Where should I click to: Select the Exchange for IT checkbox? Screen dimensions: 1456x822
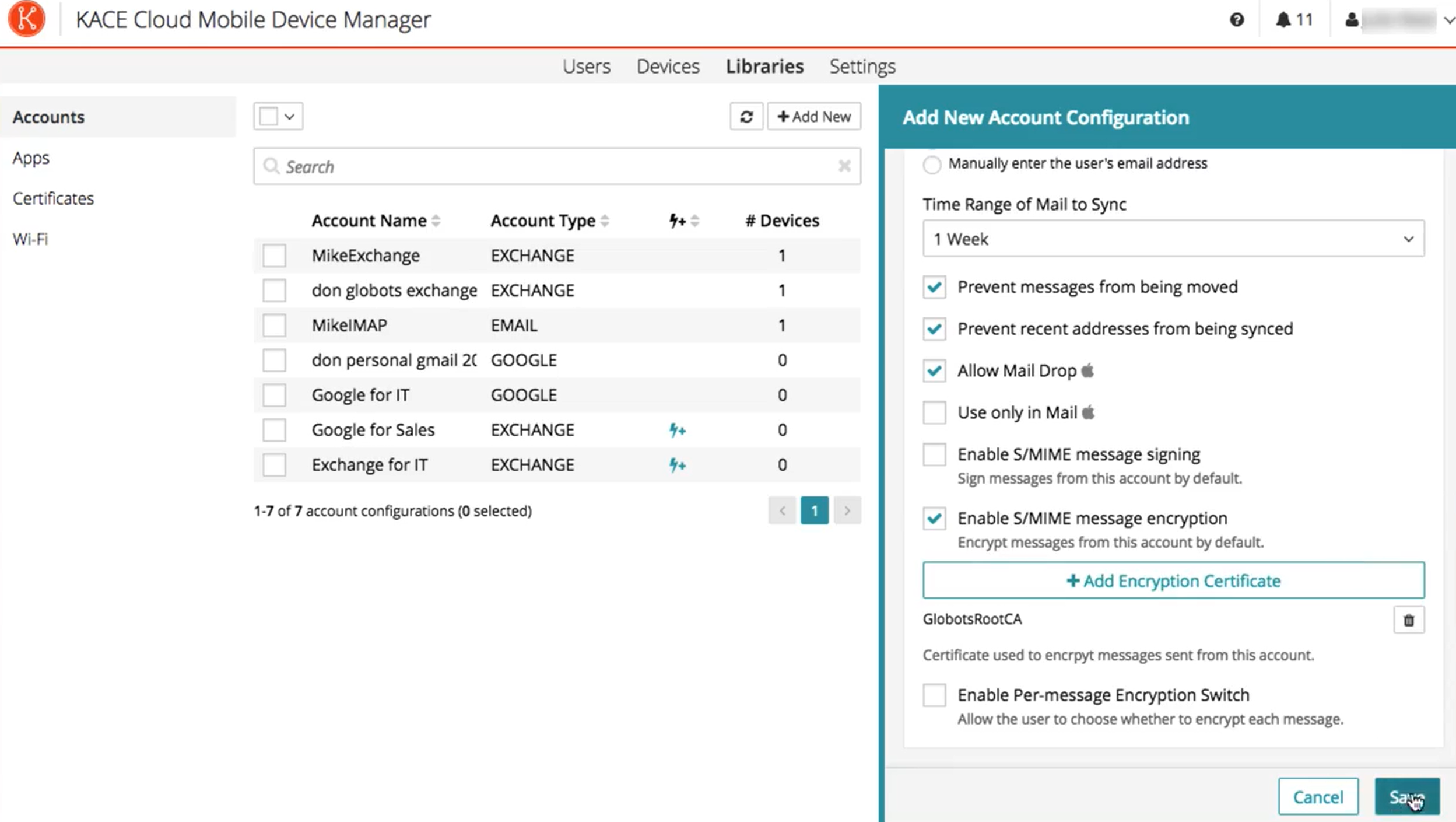(274, 465)
